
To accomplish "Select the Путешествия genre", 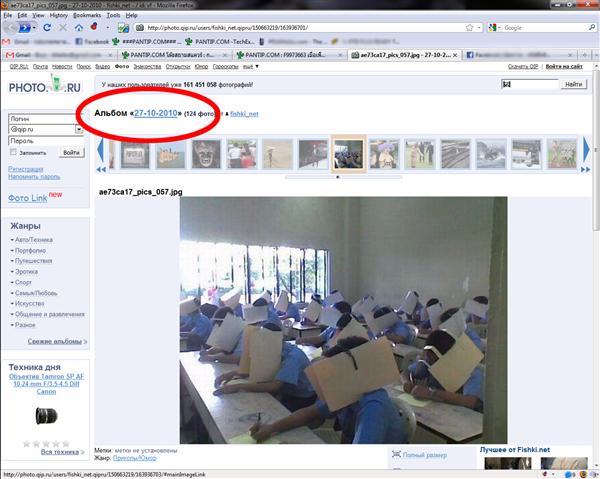I will [33, 261].
